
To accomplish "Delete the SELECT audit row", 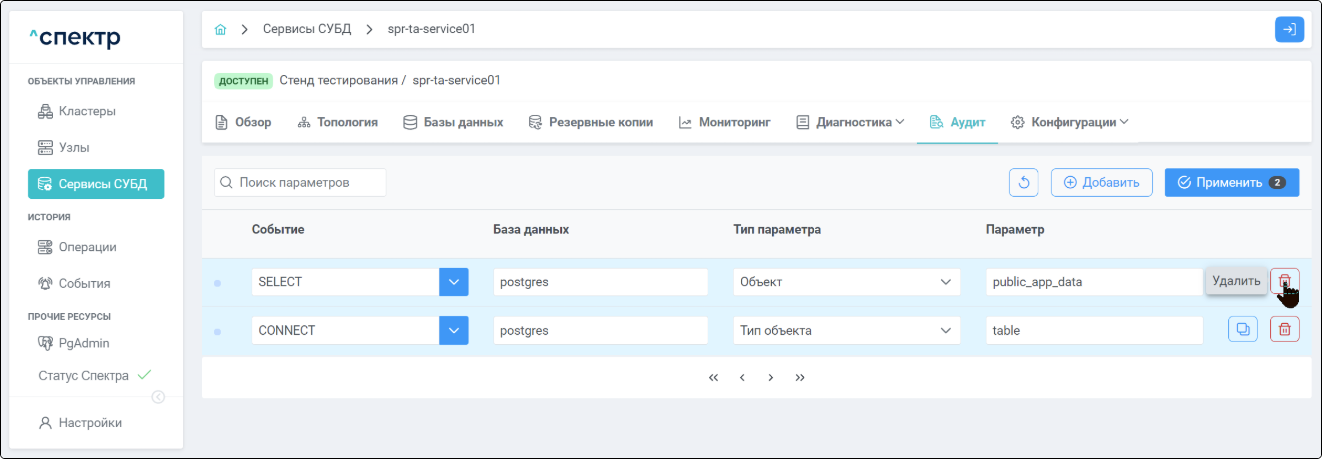I will click(1285, 282).
